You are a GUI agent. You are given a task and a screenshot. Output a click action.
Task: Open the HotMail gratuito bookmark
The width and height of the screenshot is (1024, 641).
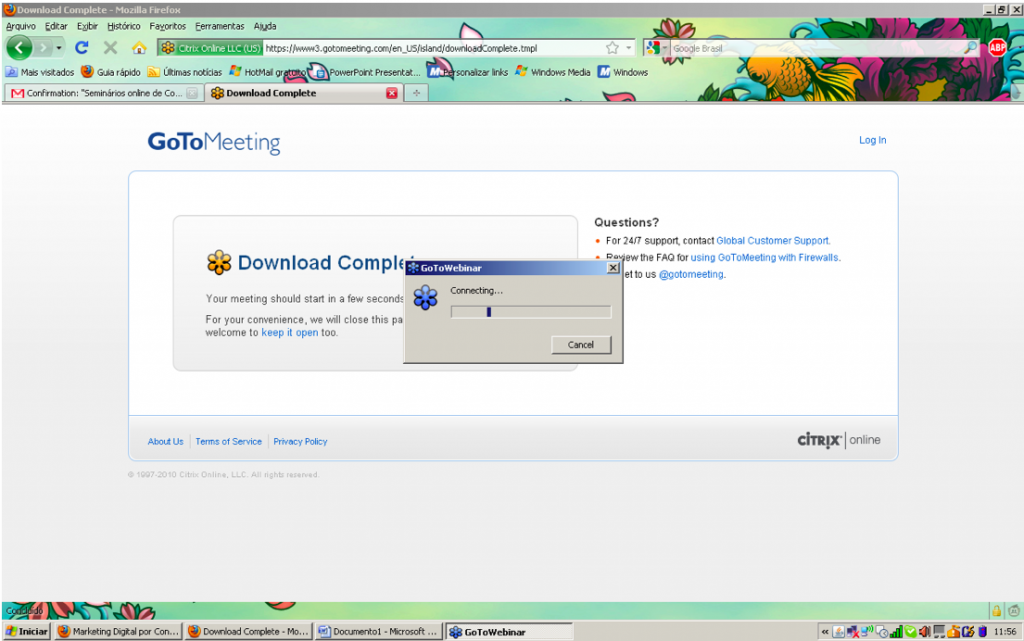point(267,72)
